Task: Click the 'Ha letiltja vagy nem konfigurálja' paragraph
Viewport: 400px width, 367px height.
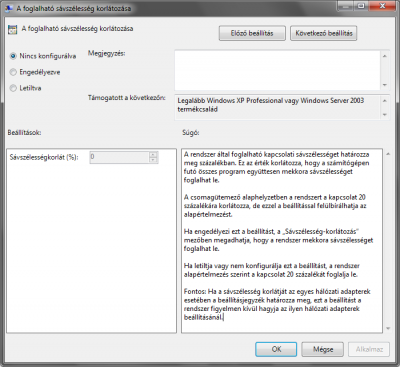Action: click(271, 270)
